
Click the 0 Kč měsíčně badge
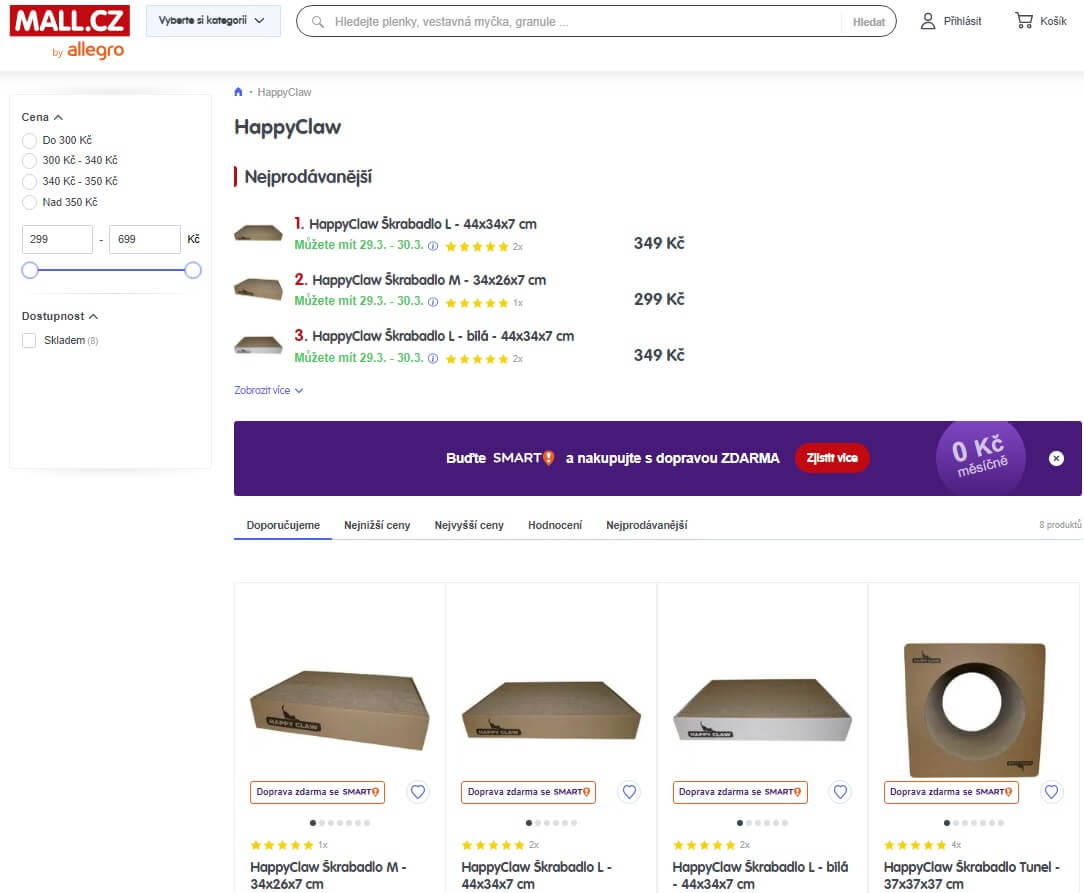point(980,457)
